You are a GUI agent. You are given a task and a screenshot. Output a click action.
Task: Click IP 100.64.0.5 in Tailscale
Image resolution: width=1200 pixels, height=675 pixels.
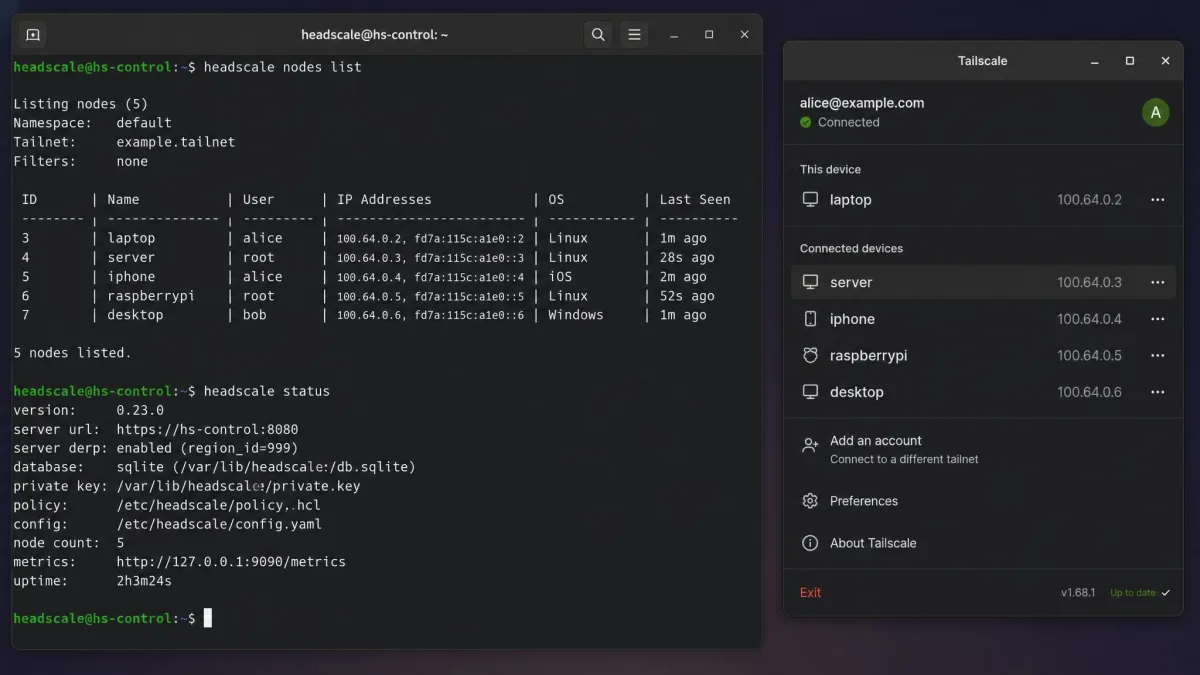(1090, 356)
